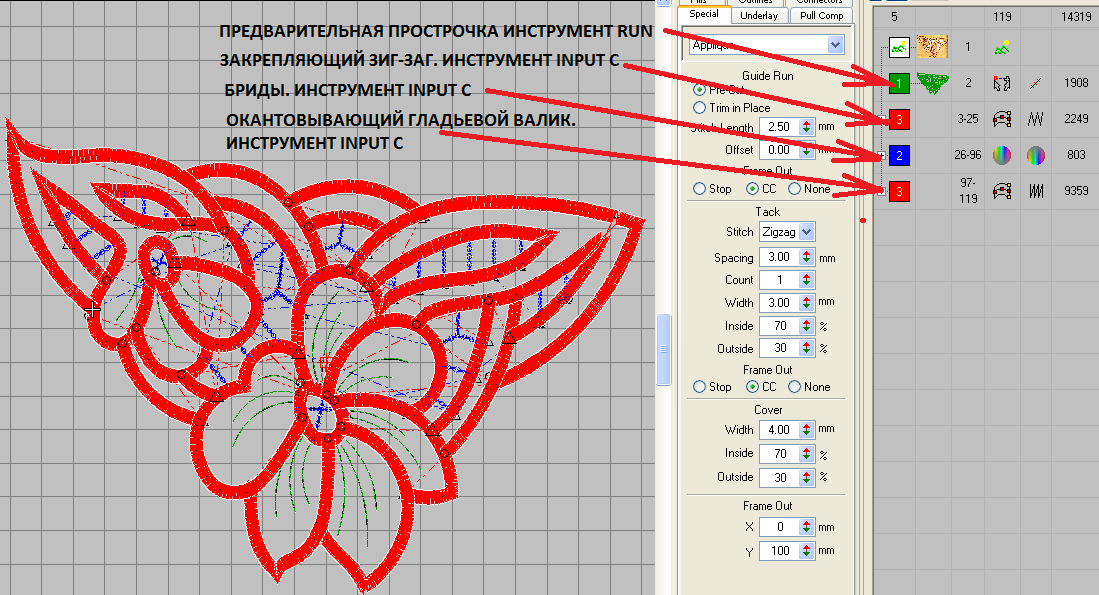Select Trim in Place radio button
This screenshot has height=595, width=1099.
[x=700, y=107]
